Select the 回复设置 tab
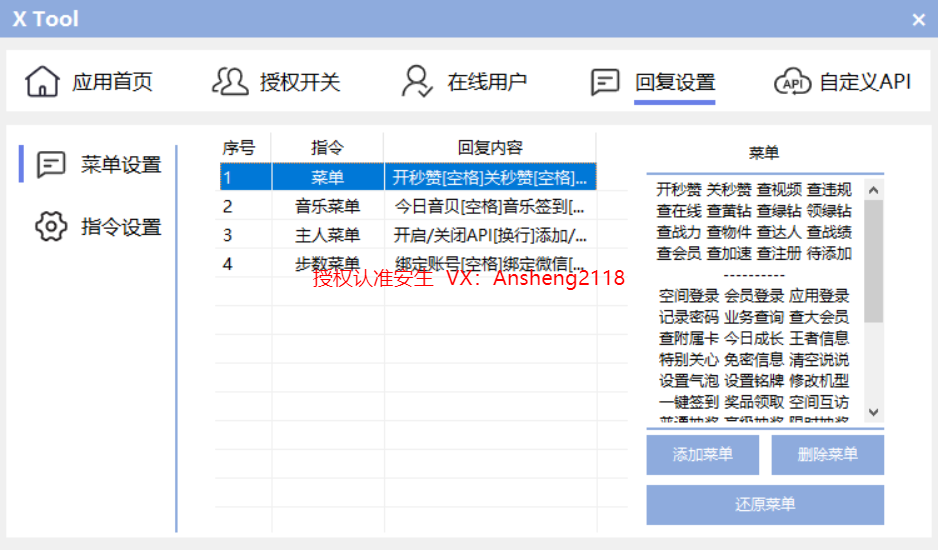 pos(653,82)
